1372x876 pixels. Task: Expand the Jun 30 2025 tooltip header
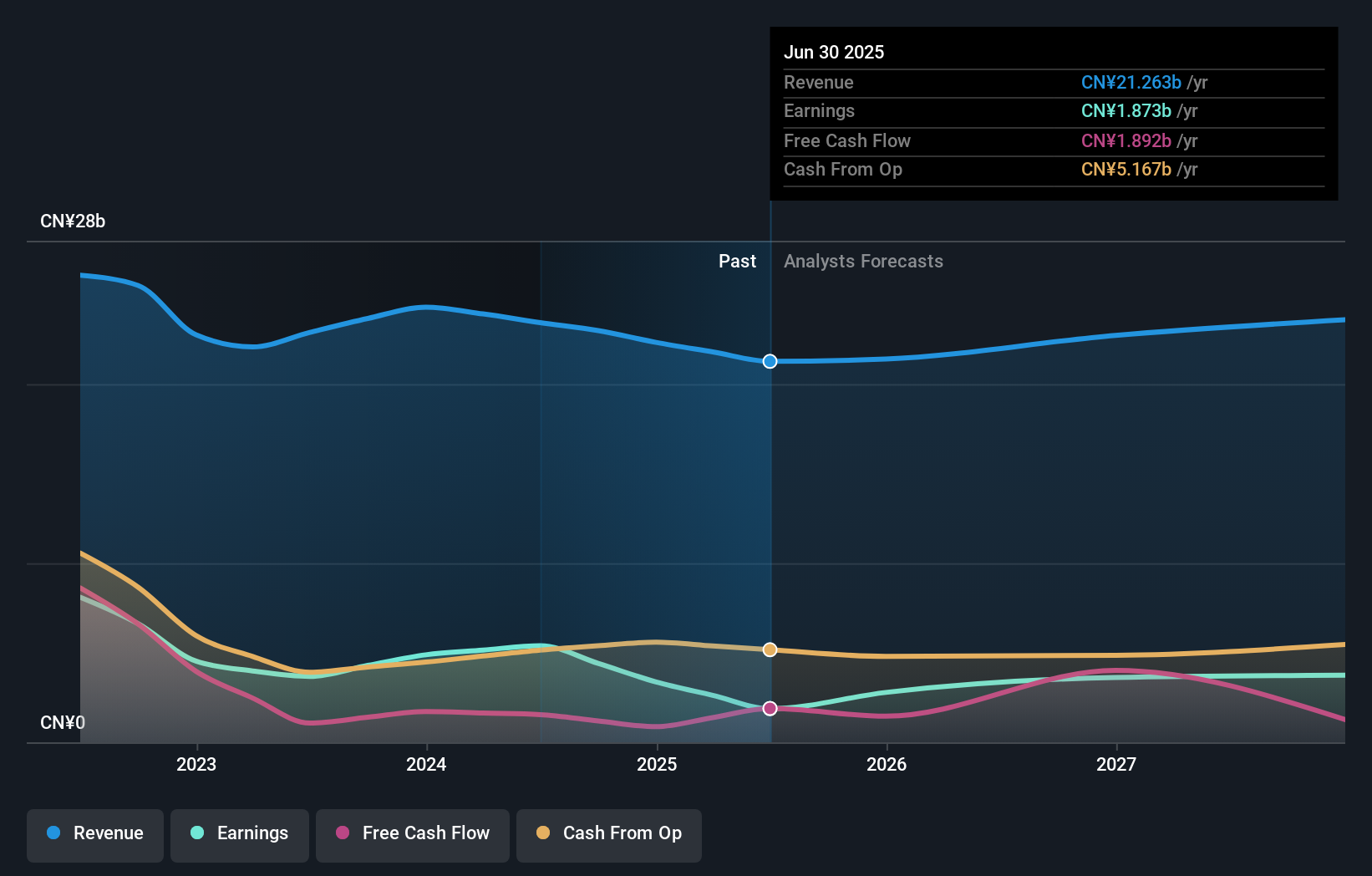coord(834,52)
